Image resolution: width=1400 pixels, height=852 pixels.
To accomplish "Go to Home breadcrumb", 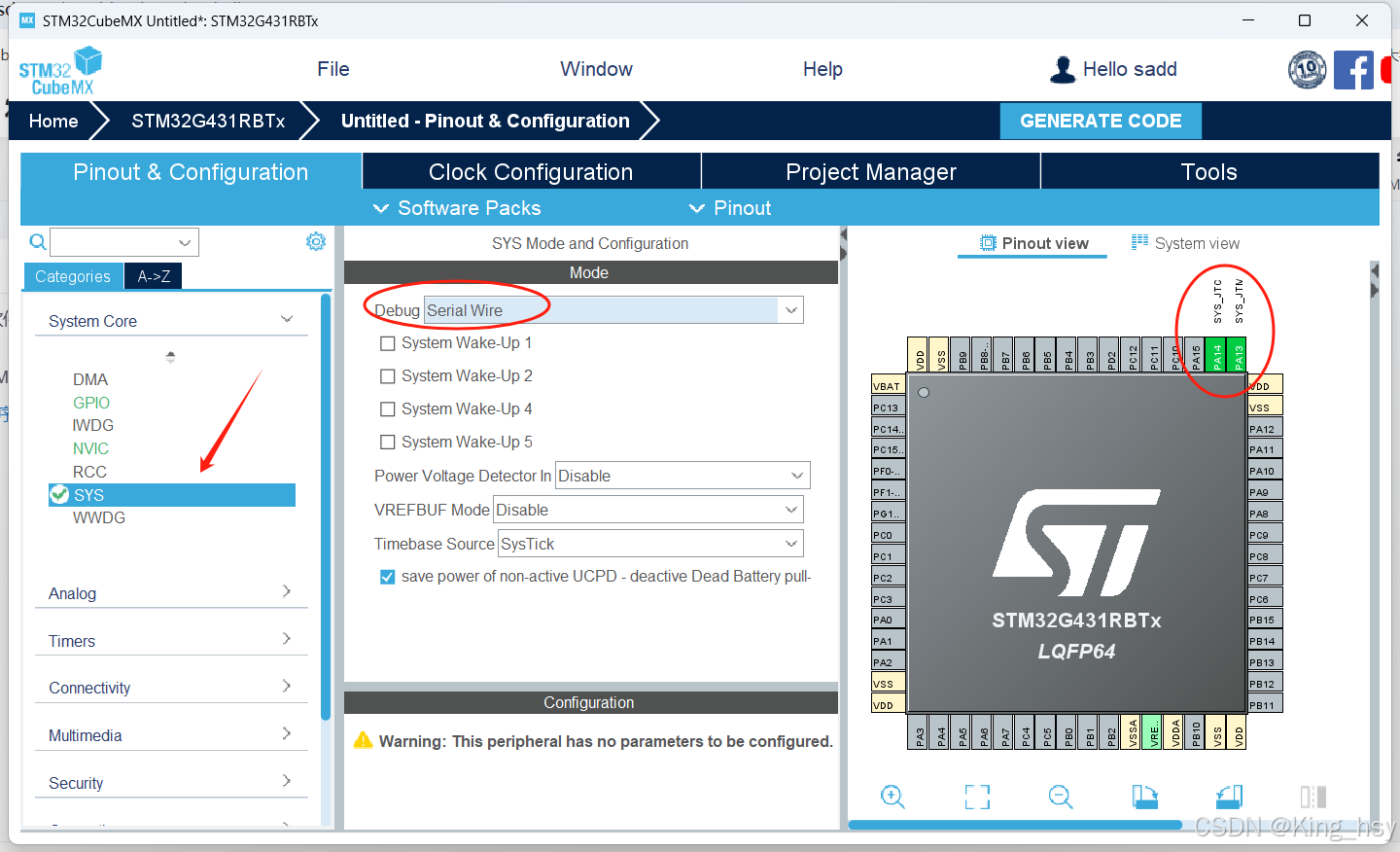I will pos(53,121).
